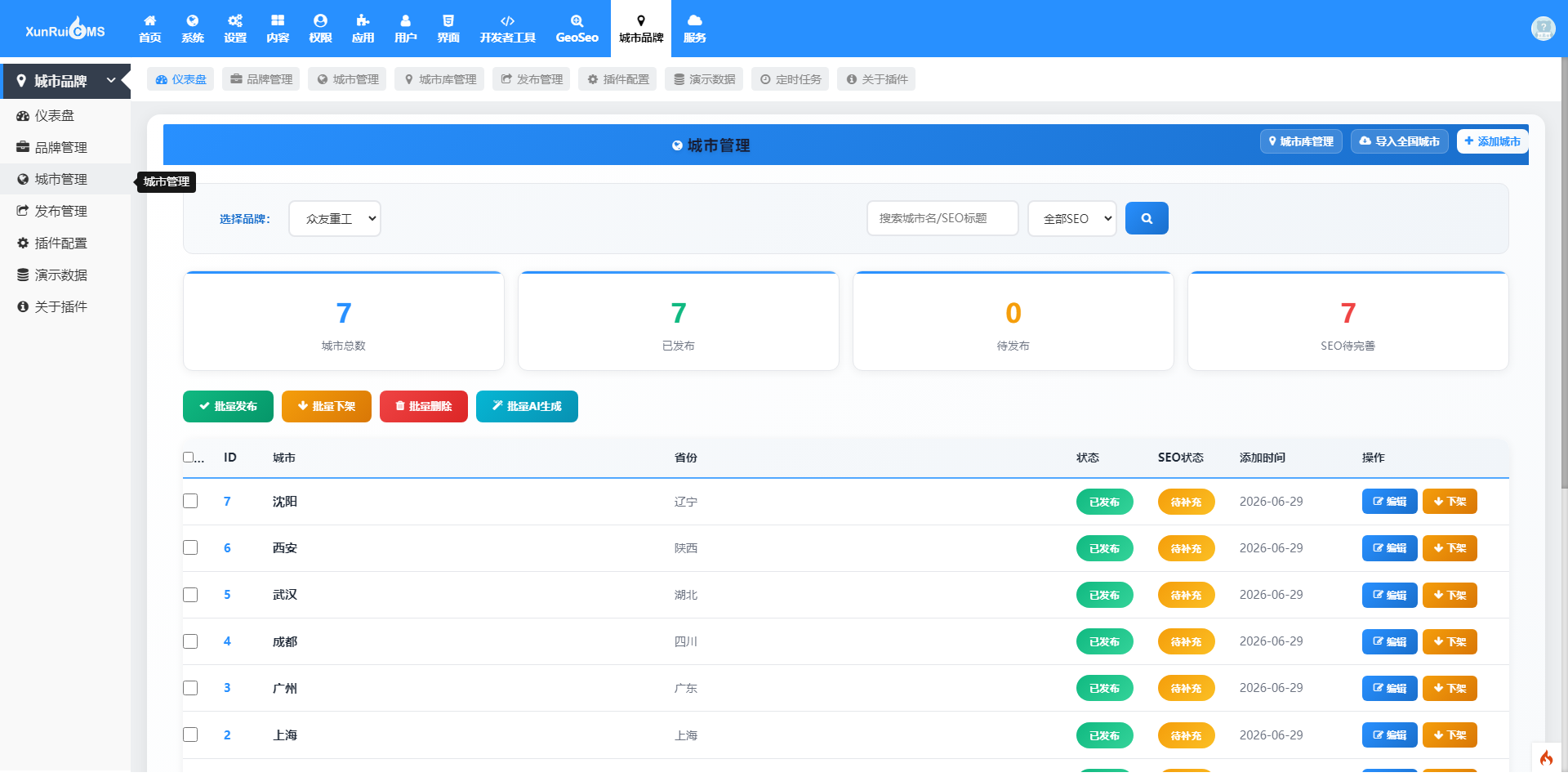Click the 待补充 SEO badge for 广州
This screenshot has width=1568, height=777.
coord(1186,688)
